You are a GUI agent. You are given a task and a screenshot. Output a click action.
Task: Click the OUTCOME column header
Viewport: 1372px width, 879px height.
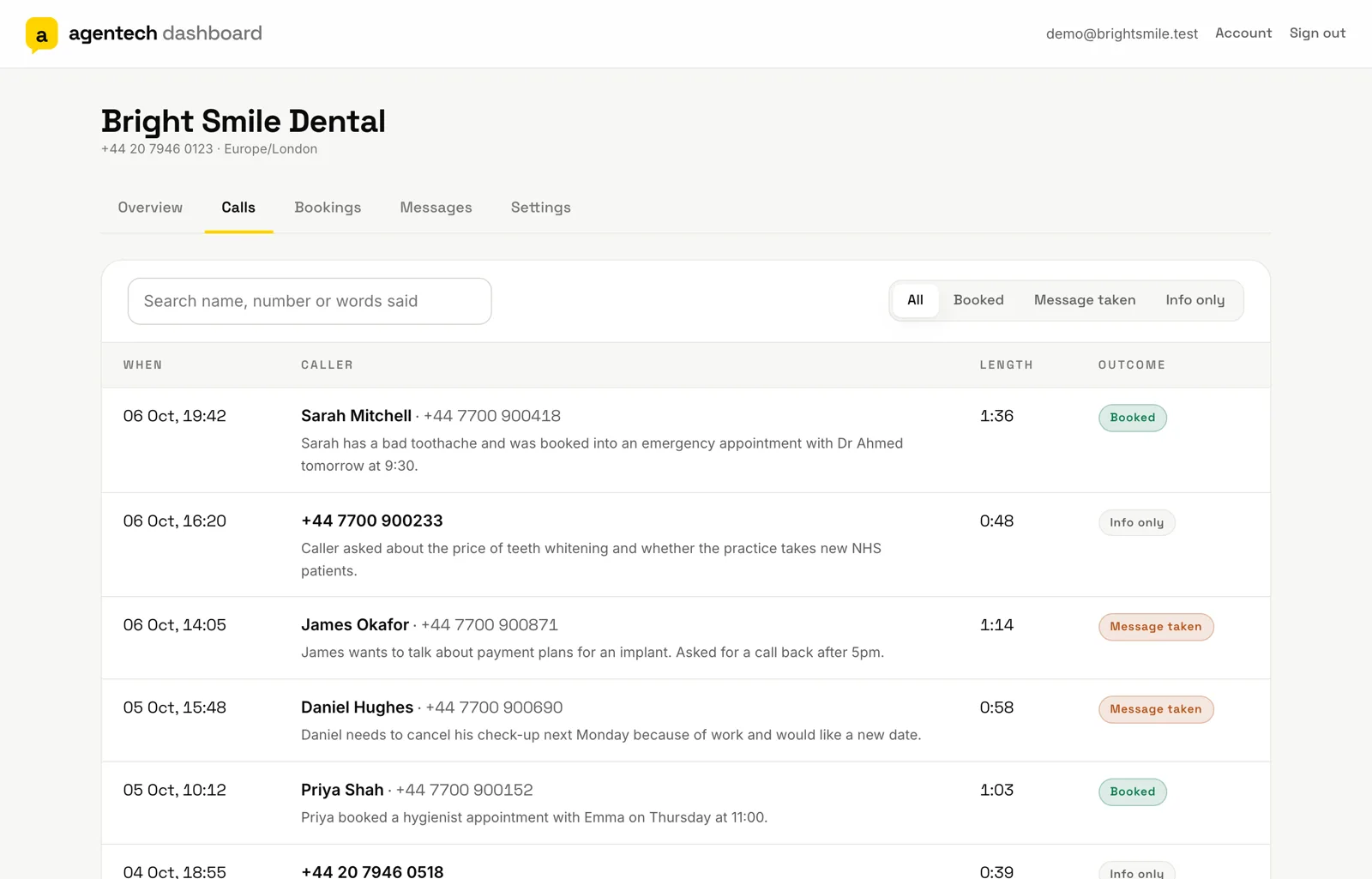click(x=1132, y=365)
